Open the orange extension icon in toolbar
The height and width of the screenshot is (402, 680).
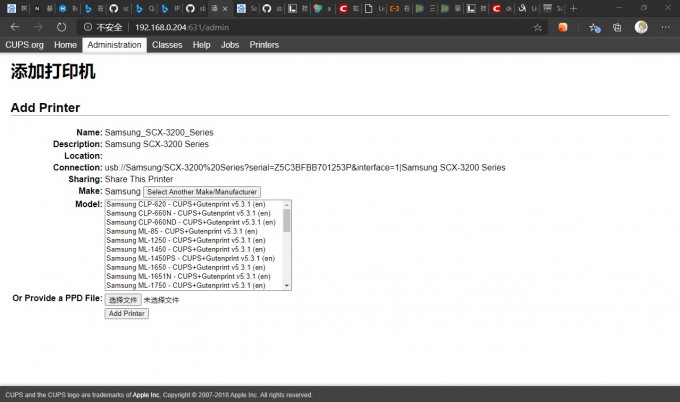click(563, 27)
